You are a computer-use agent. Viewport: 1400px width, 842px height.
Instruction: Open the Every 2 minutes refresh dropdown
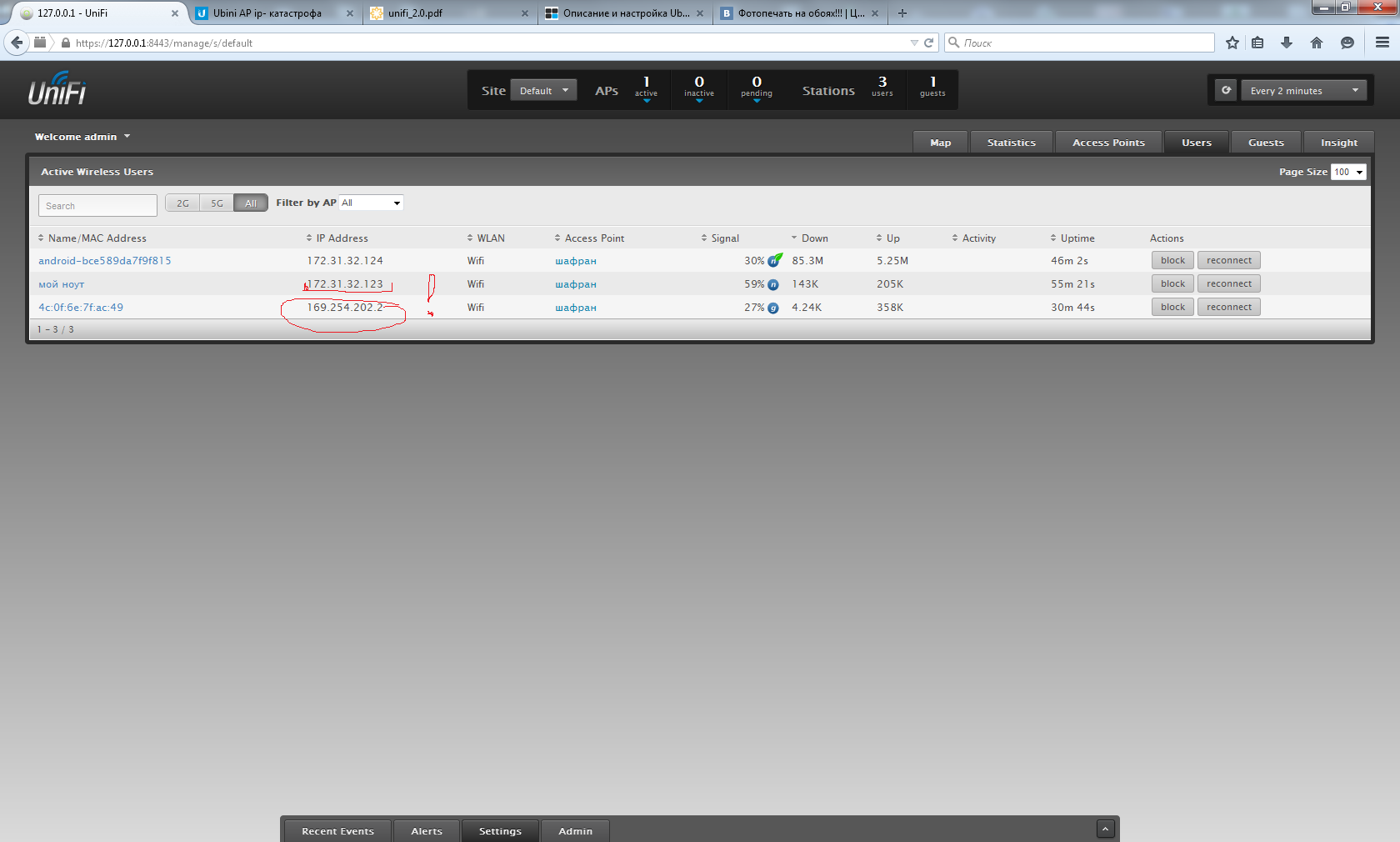(x=1304, y=91)
